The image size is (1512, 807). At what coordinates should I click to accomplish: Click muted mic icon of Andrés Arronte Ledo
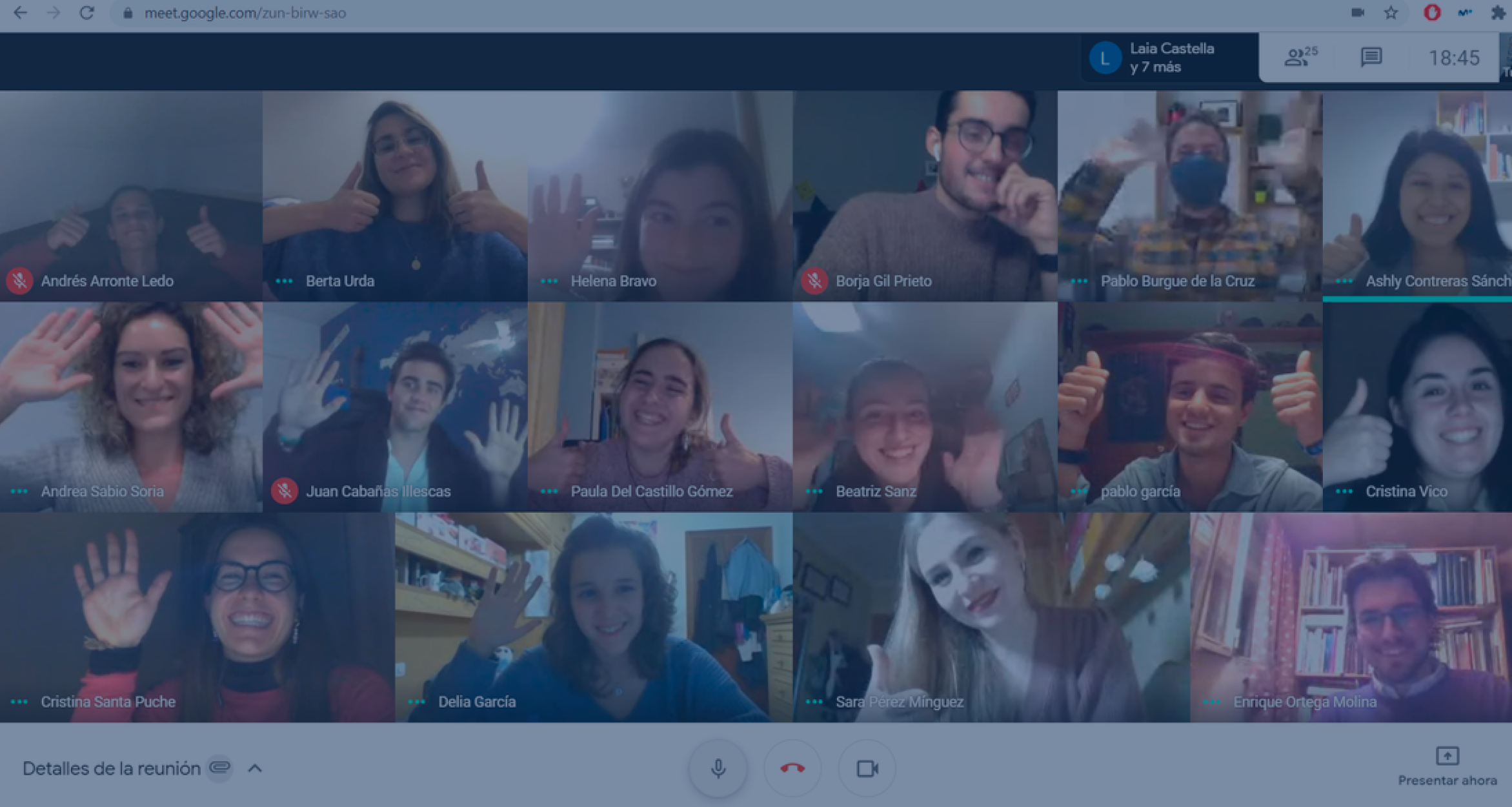click(x=19, y=281)
